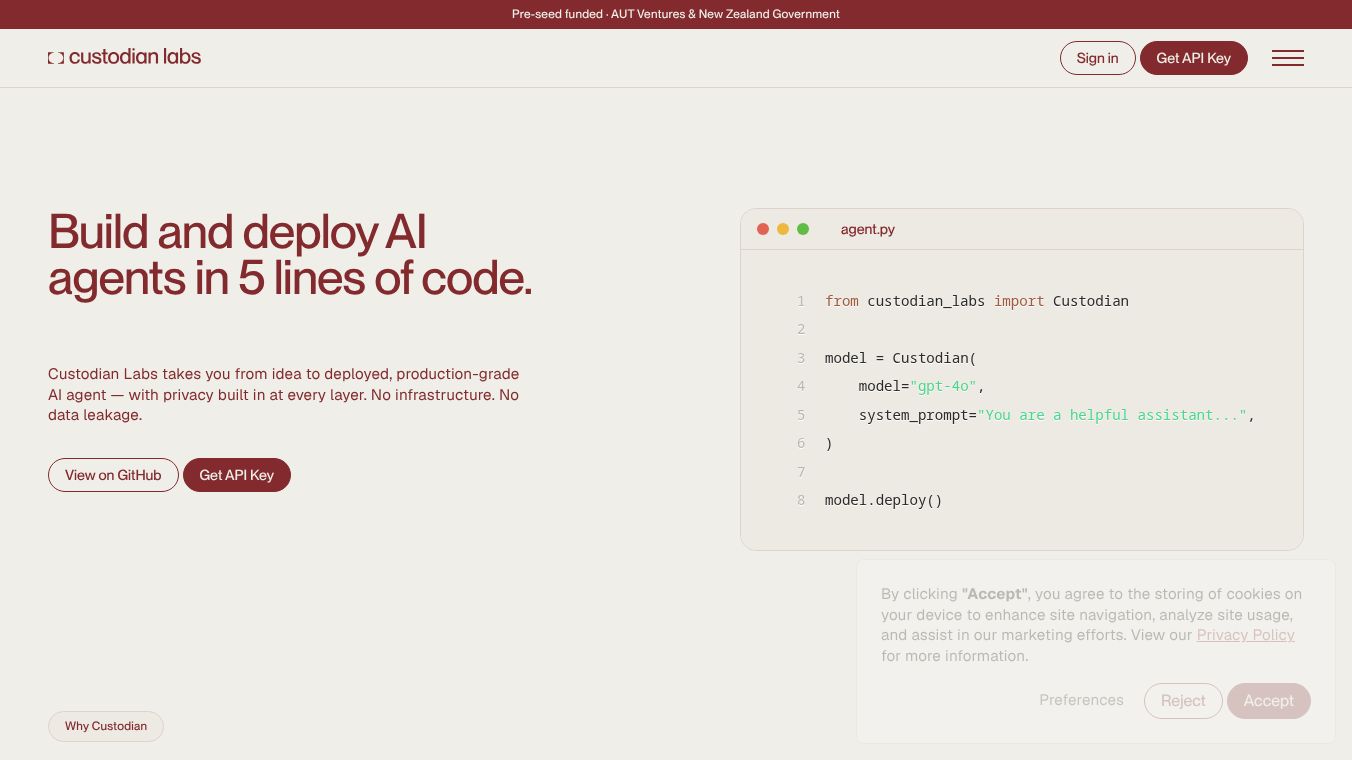Click the green dot in agent.py window

tap(803, 229)
